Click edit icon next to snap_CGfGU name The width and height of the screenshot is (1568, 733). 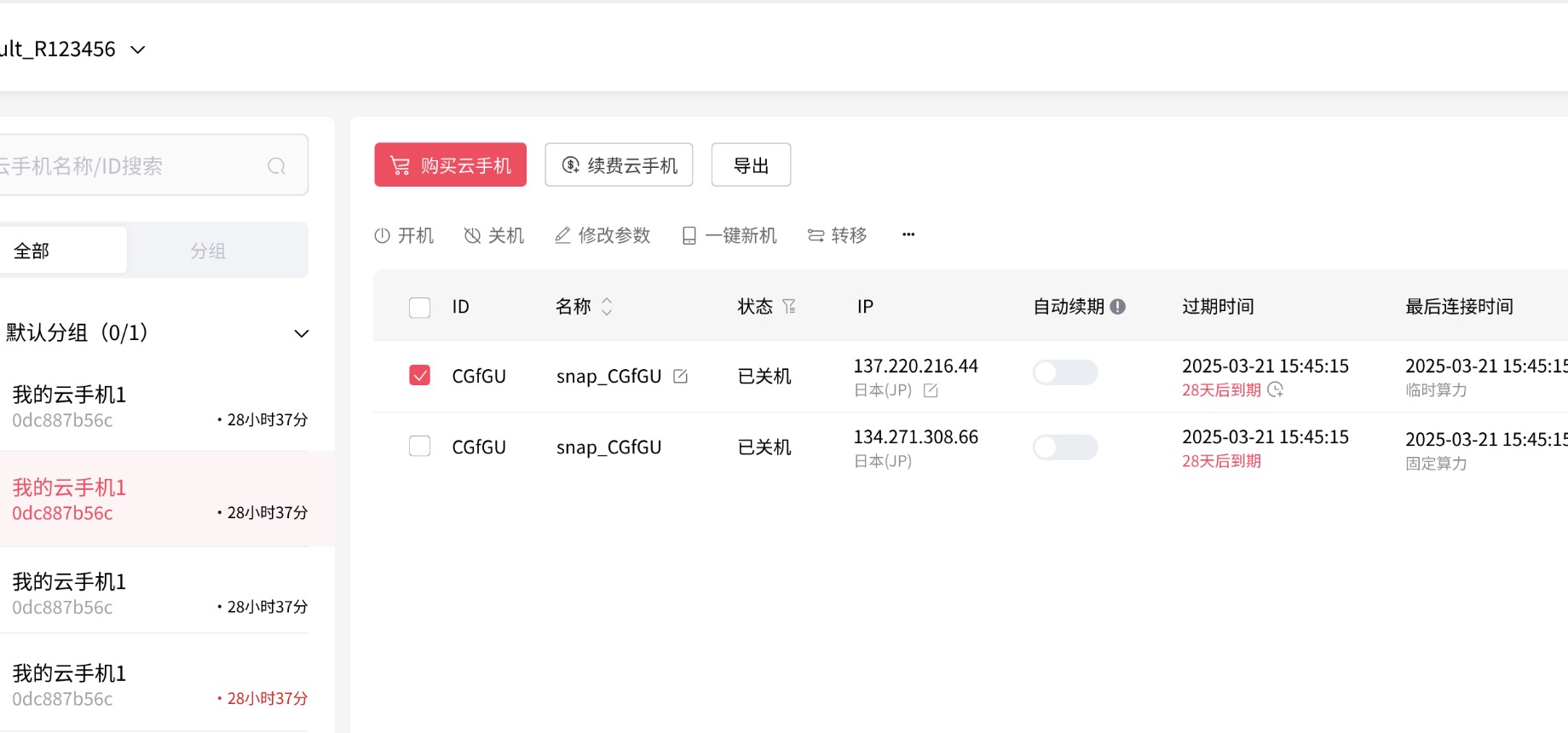pyautogui.click(x=680, y=376)
